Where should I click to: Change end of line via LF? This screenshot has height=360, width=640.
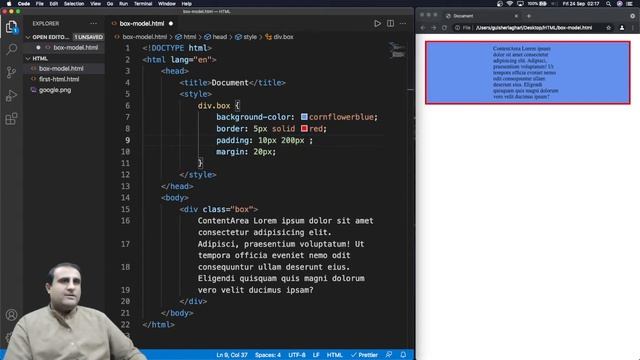(316, 355)
